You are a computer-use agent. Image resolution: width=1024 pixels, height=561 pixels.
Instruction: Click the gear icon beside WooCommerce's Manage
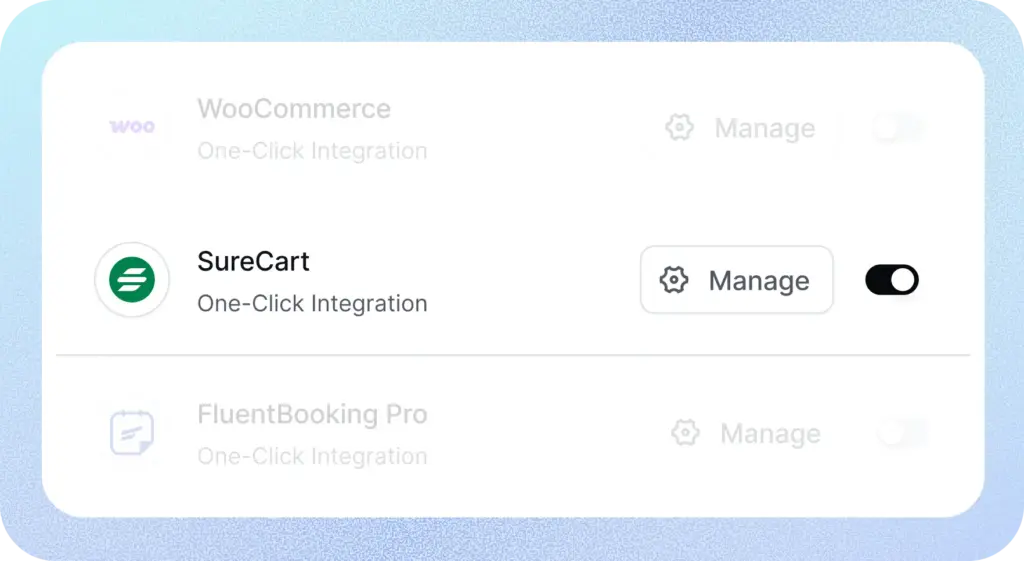pyautogui.click(x=680, y=128)
